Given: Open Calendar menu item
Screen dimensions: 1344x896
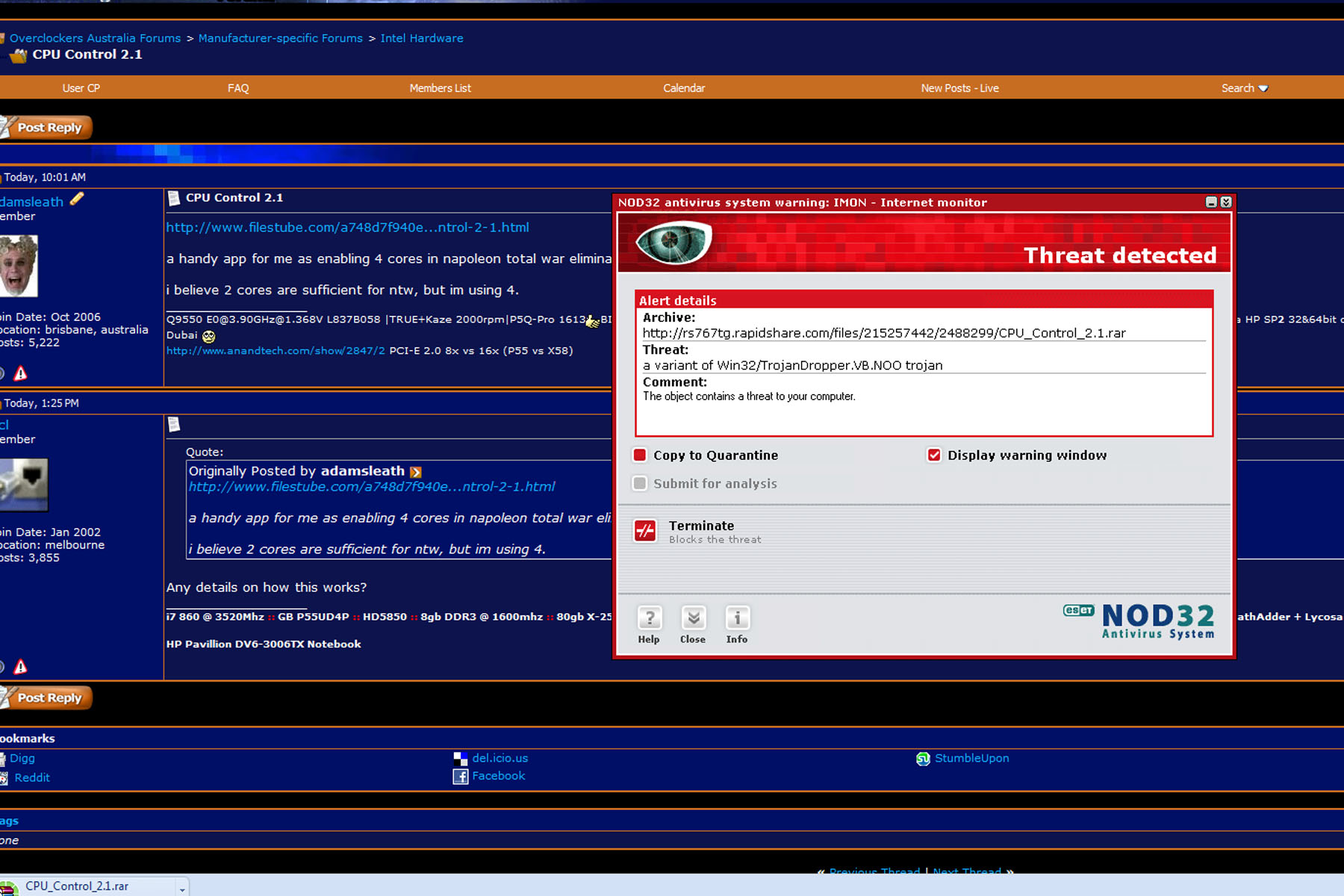Looking at the screenshot, I should (684, 88).
